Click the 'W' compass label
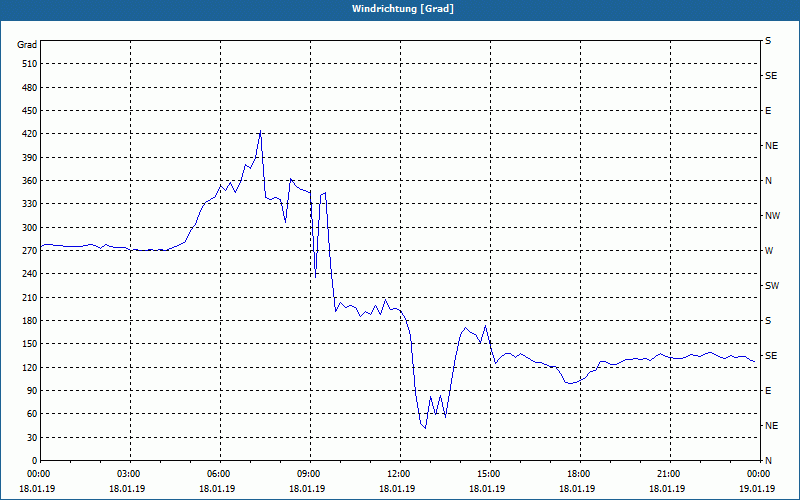The width and height of the screenshot is (800, 500). [769, 251]
